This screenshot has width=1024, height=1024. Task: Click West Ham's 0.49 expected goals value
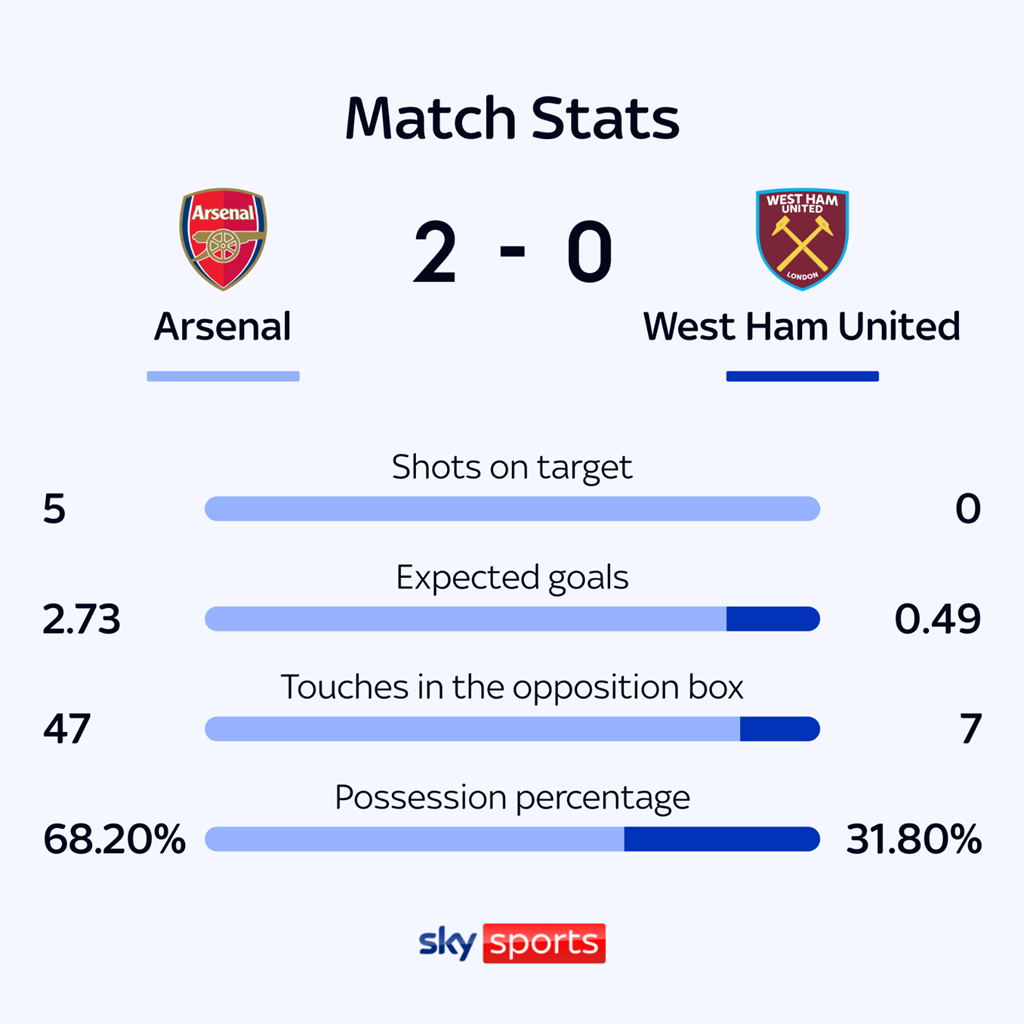click(937, 619)
